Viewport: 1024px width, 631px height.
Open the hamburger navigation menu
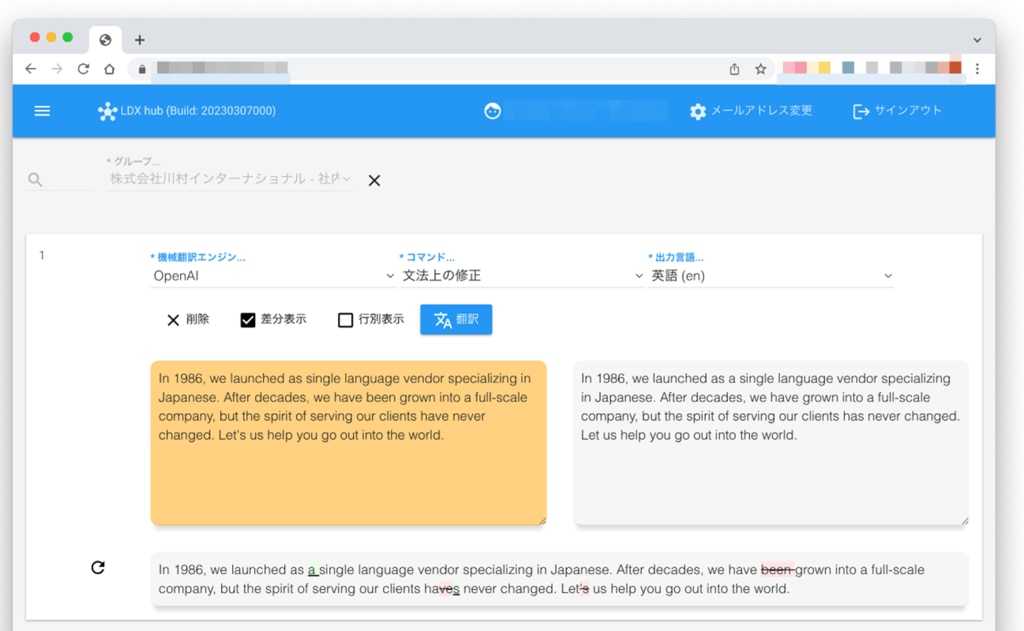[42, 111]
